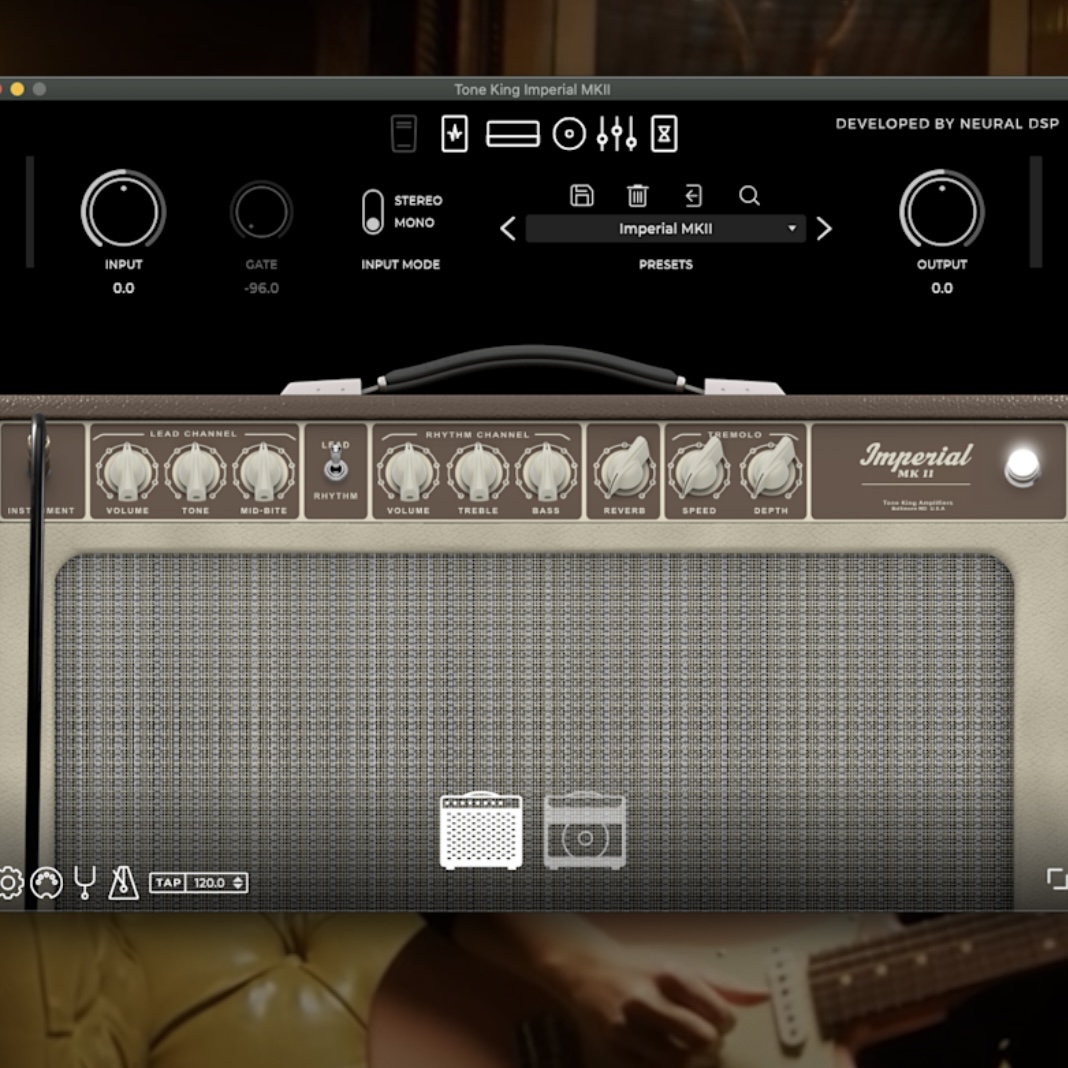Open the pedal section icon in top bar
1068x1068 pixels.
(404, 134)
